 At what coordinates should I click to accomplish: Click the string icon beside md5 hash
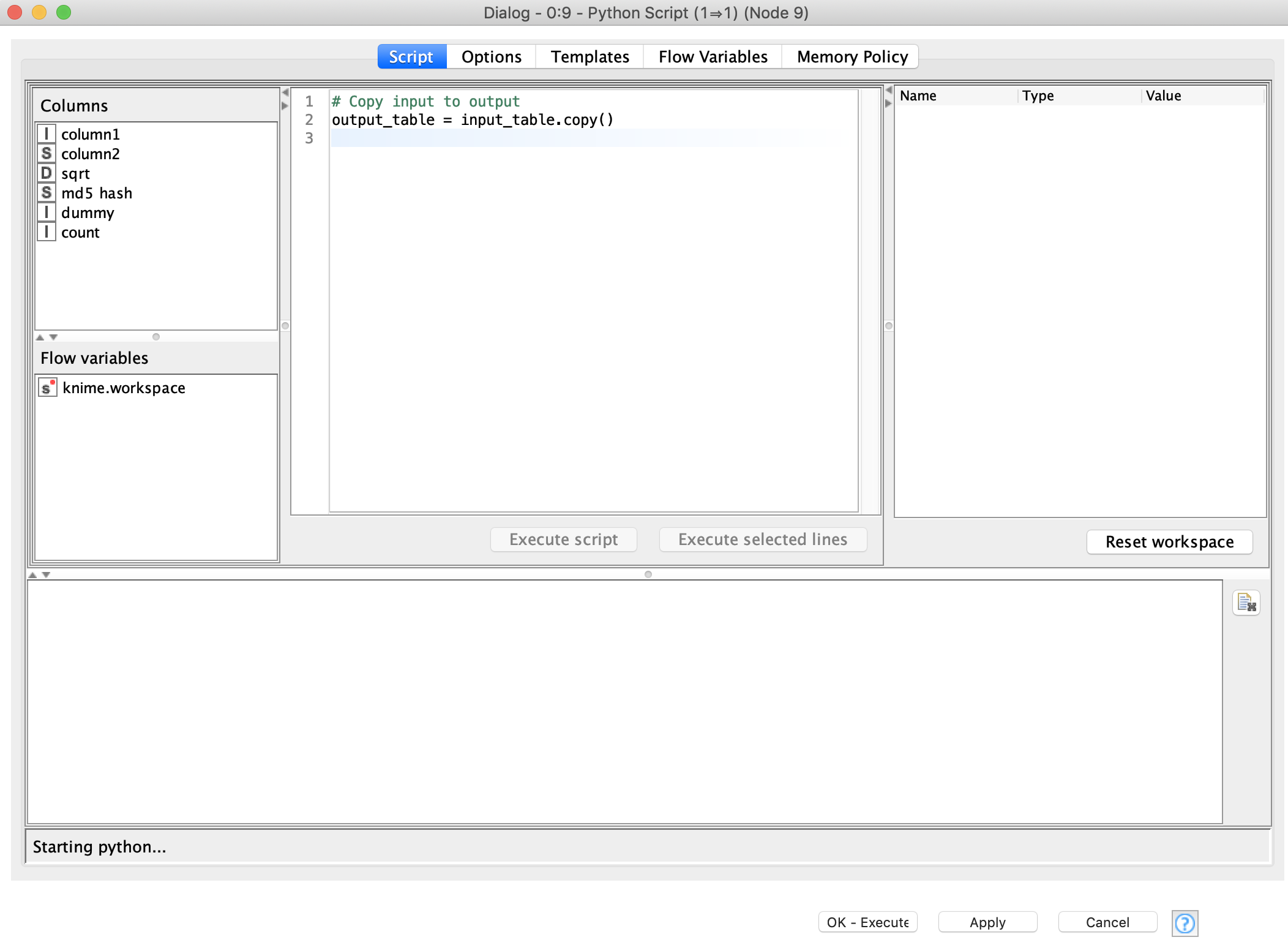(47, 193)
